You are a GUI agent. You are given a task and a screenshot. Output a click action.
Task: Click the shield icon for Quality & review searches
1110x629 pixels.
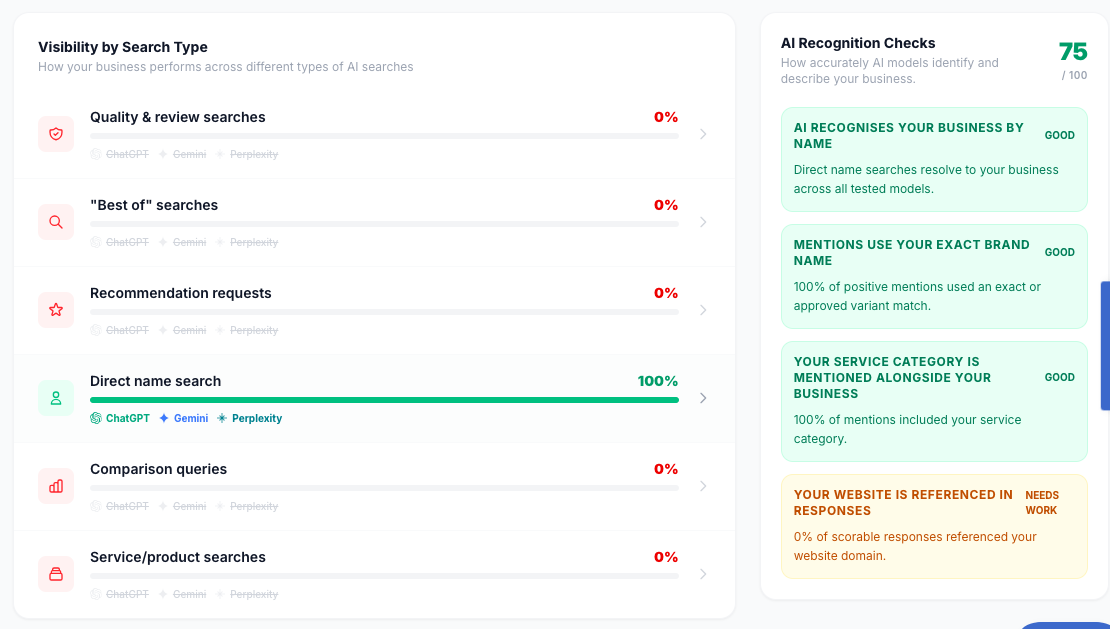(x=56, y=134)
